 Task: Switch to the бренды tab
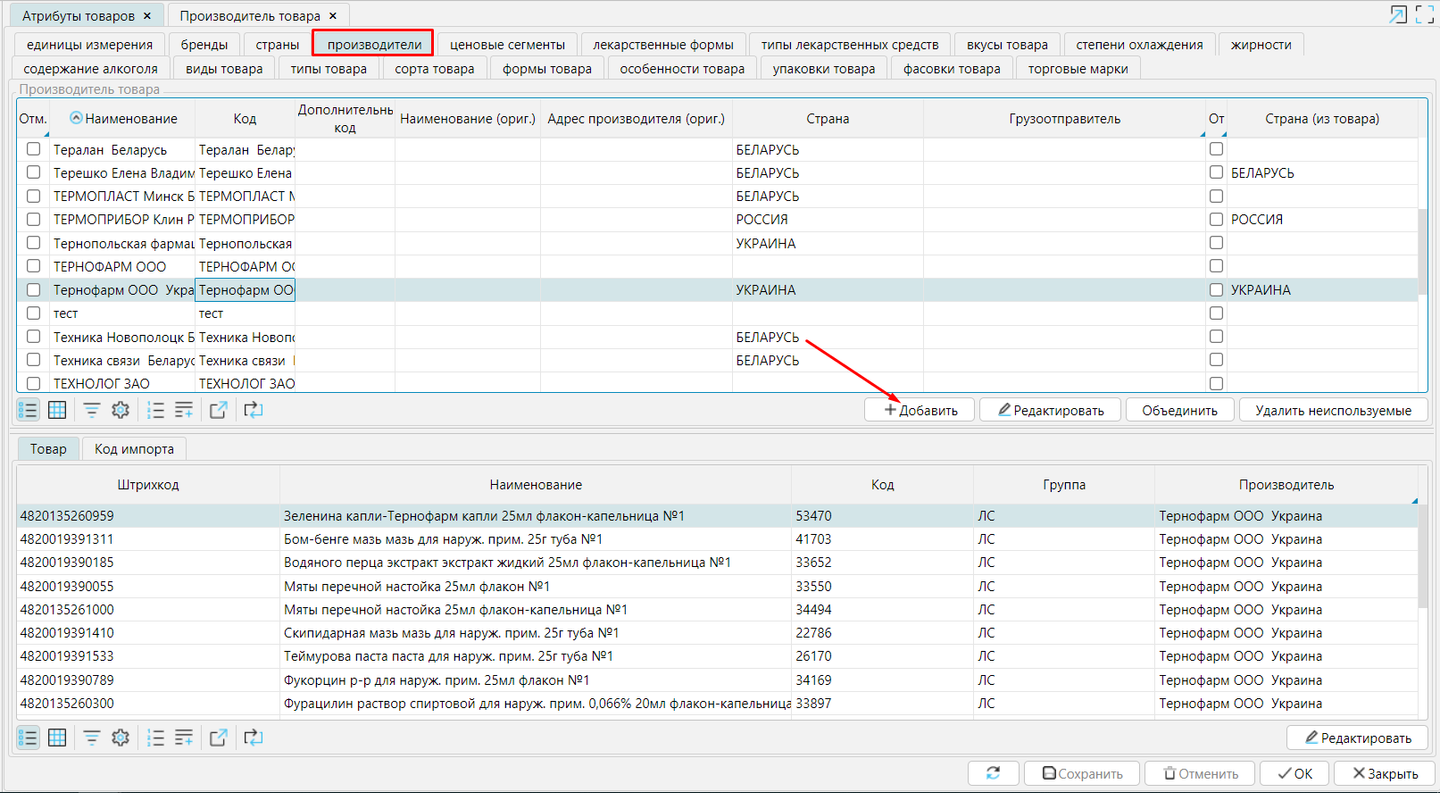204,44
